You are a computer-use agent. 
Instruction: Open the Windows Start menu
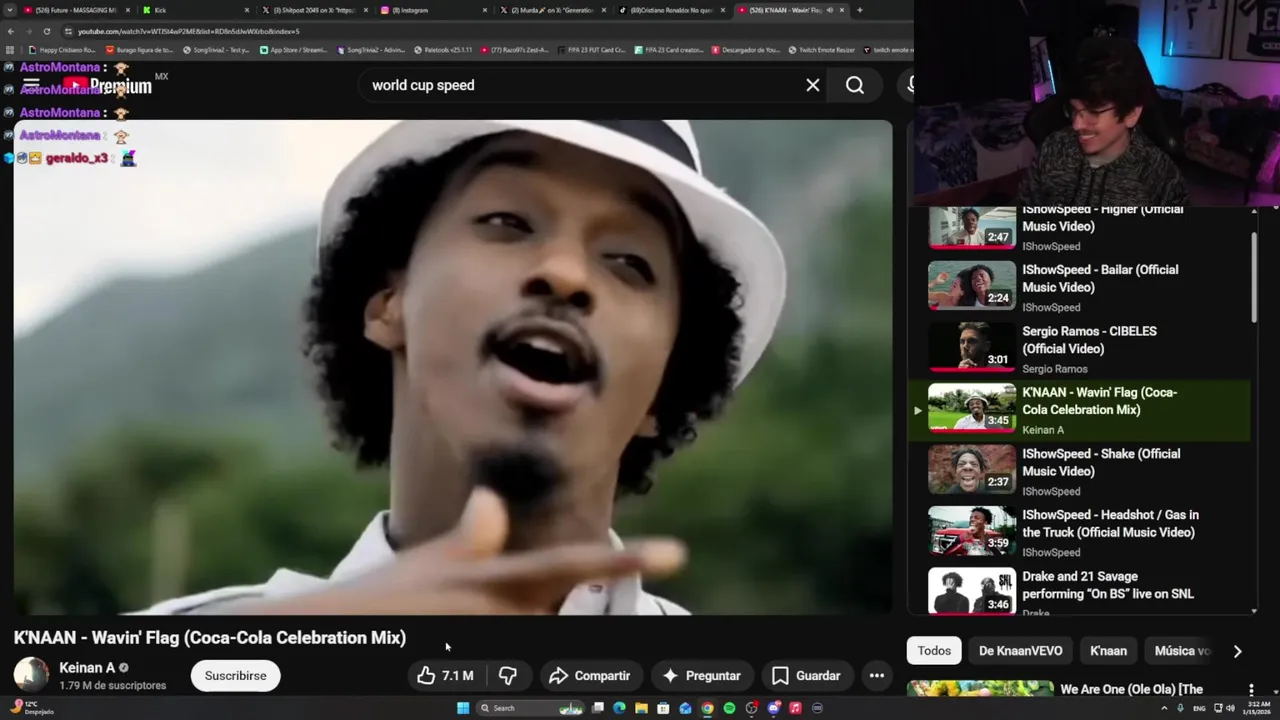pos(463,708)
